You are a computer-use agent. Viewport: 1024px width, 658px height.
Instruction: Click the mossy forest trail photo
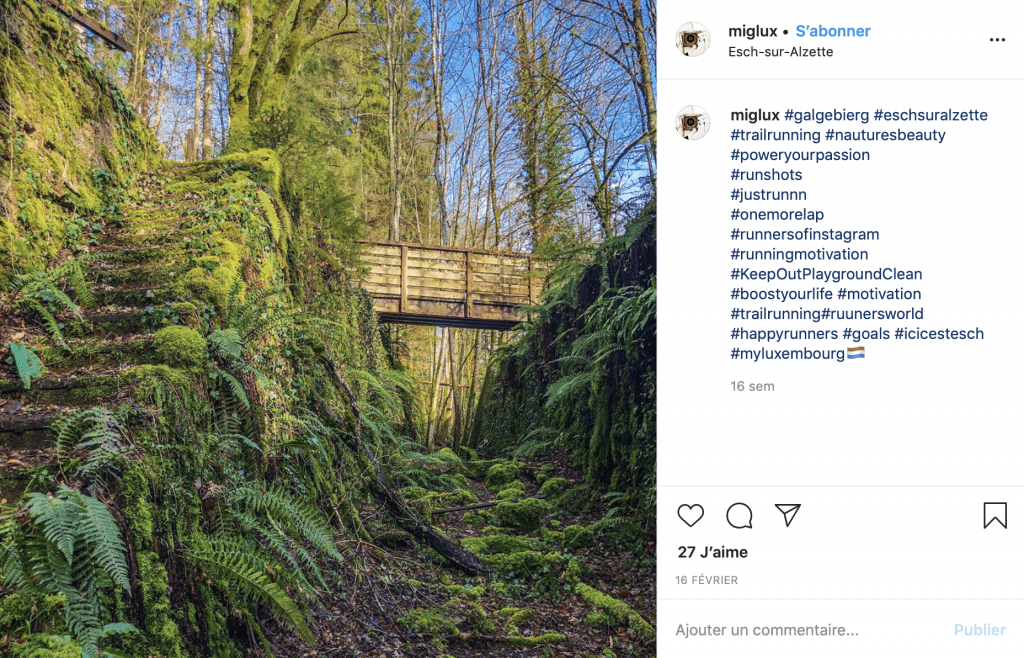(x=328, y=329)
